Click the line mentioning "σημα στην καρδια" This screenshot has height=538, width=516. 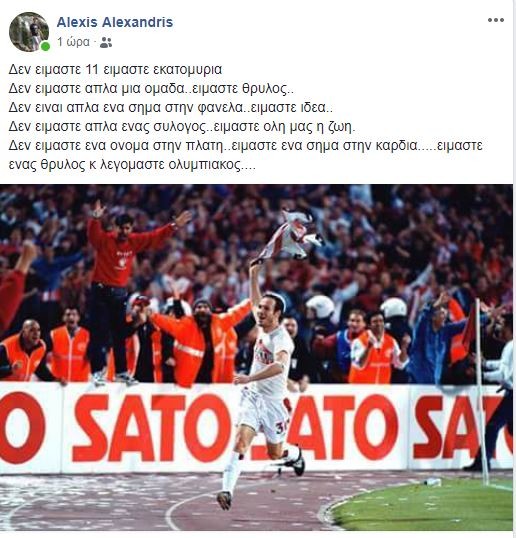(246, 146)
